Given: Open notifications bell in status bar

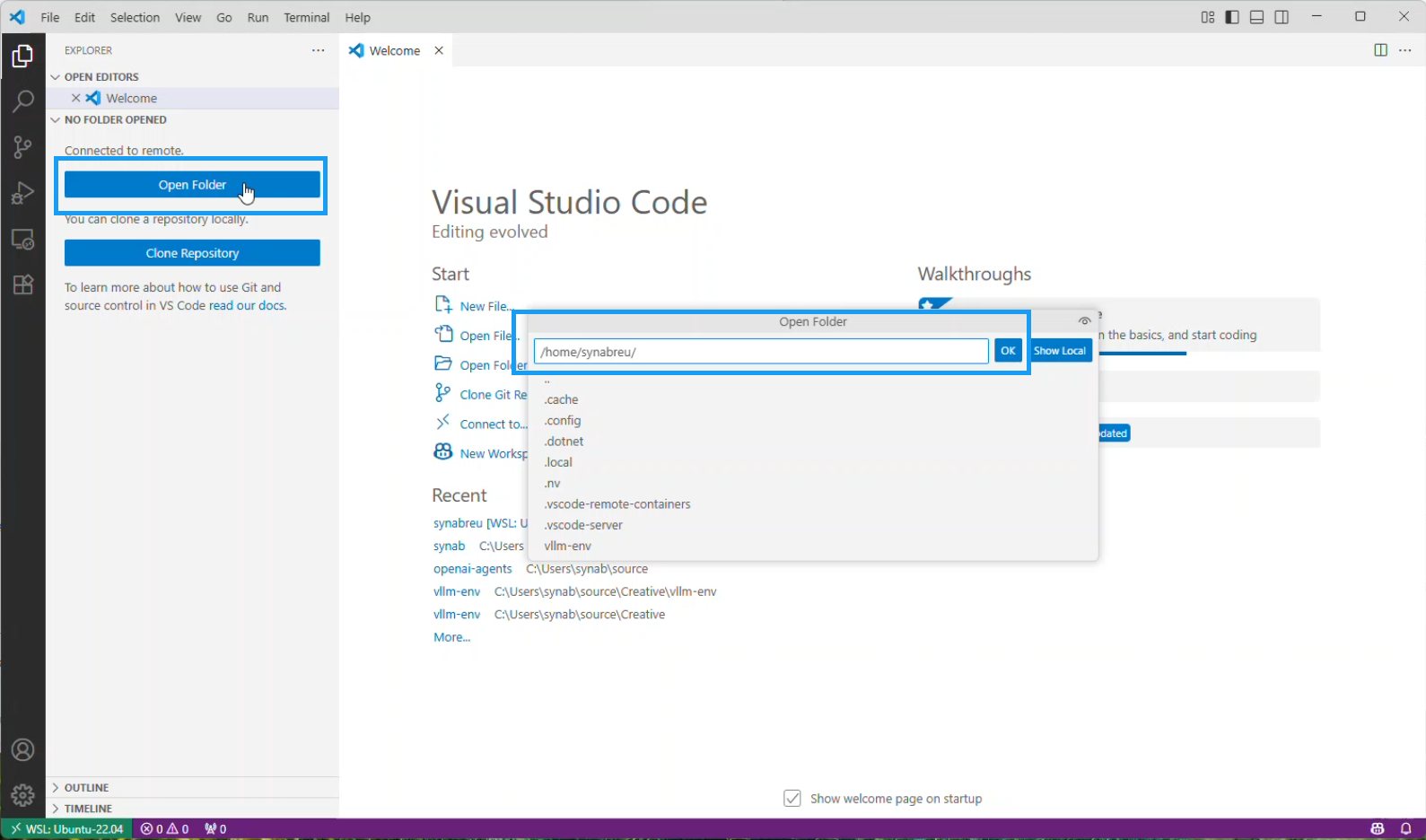Looking at the screenshot, I should point(1406,829).
